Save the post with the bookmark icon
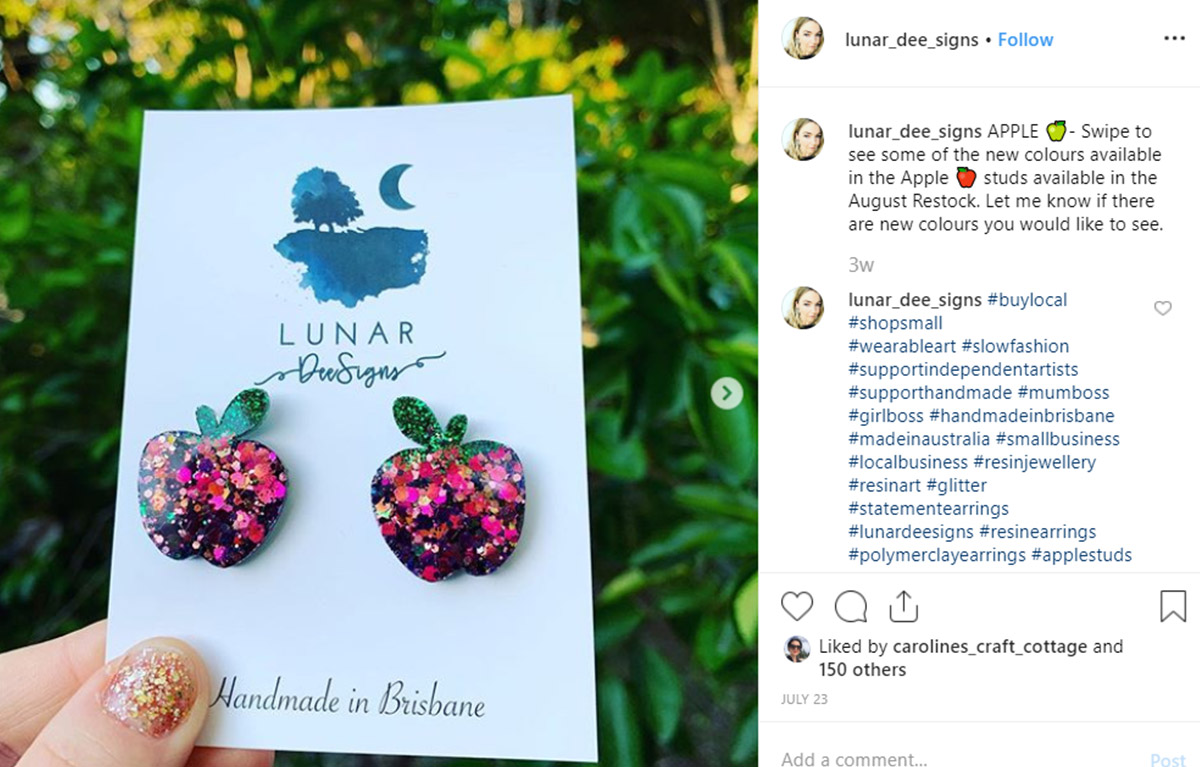This screenshot has height=767, width=1200. [x=1173, y=606]
